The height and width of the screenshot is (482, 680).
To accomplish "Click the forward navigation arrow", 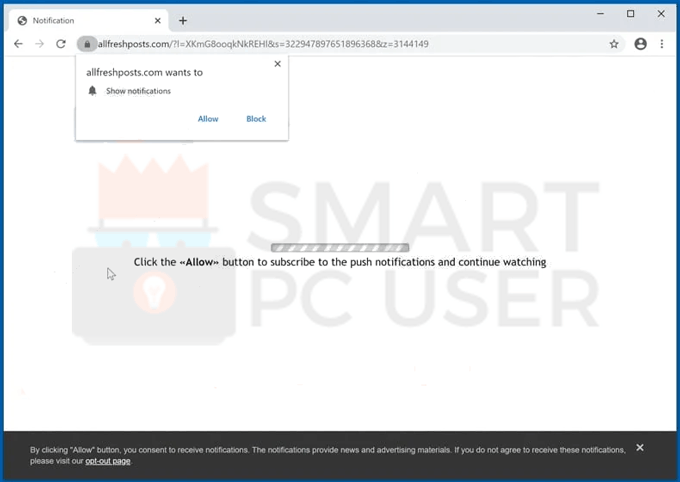I will coord(39,44).
